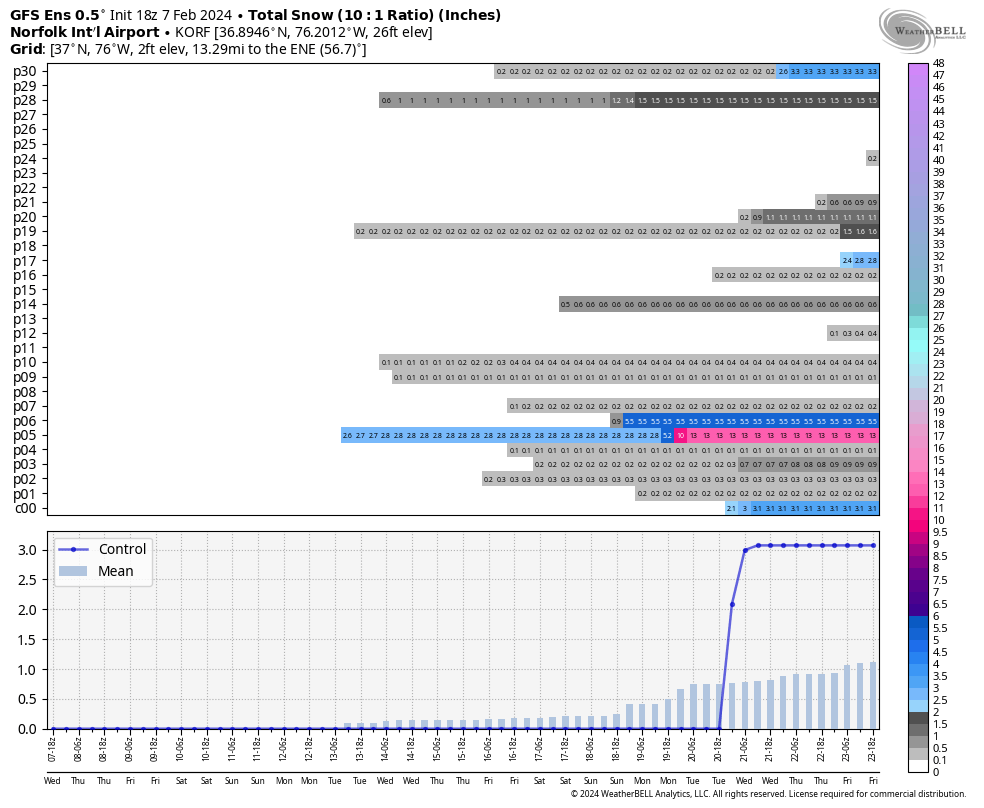984x808 pixels.
Task: Click the '19-06z' time axis label
Action: (x=642, y=748)
